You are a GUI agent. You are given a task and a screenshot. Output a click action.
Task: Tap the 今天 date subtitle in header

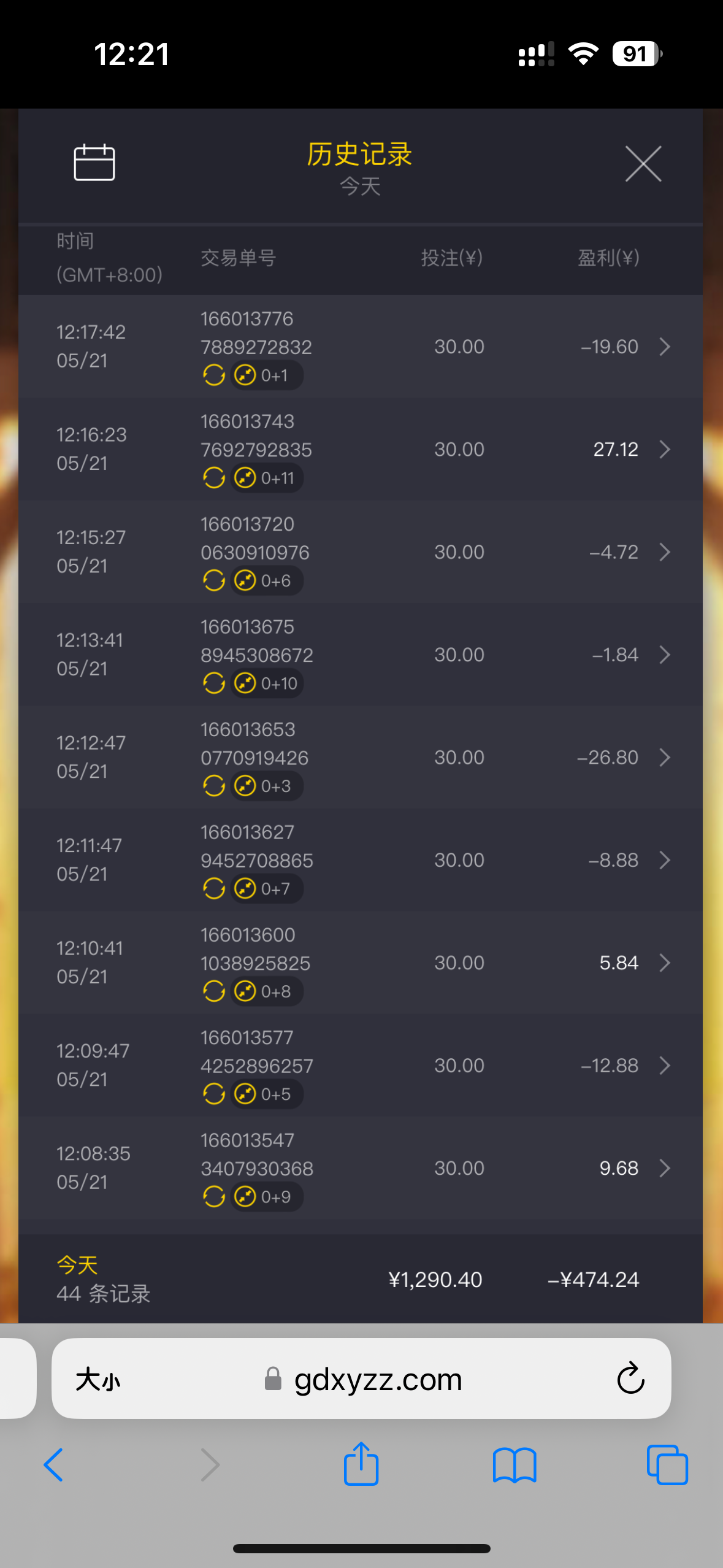(360, 186)
